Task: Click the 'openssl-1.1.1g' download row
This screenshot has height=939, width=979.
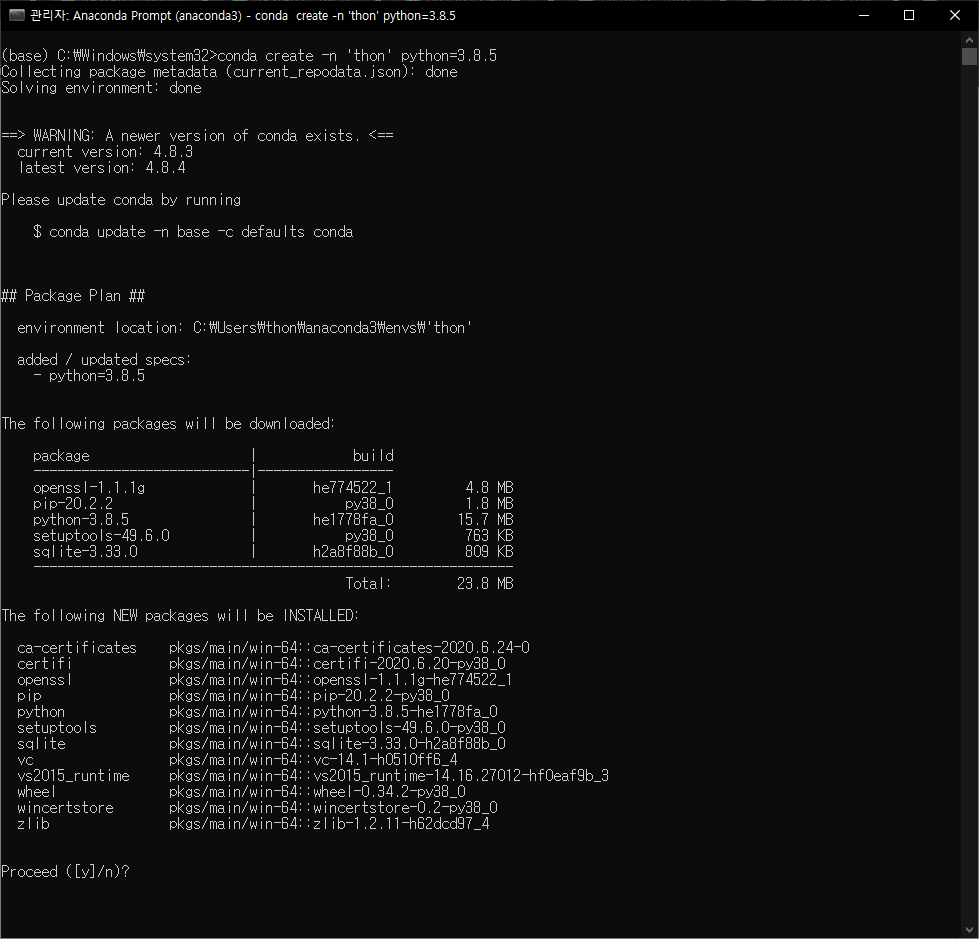Action: pyautogui.click(x=273, y=488)
